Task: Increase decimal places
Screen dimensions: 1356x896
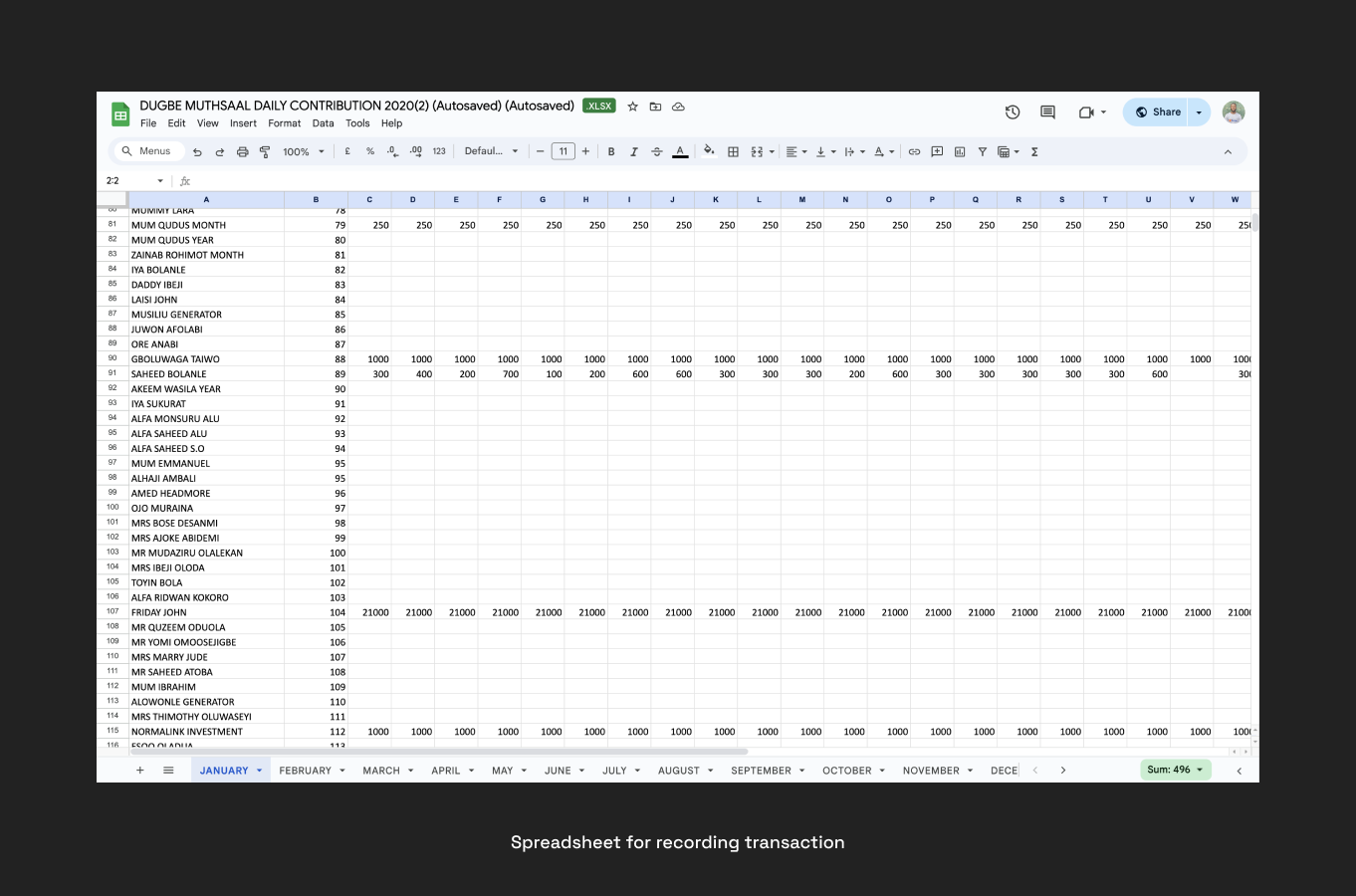Action: [416, 151]
